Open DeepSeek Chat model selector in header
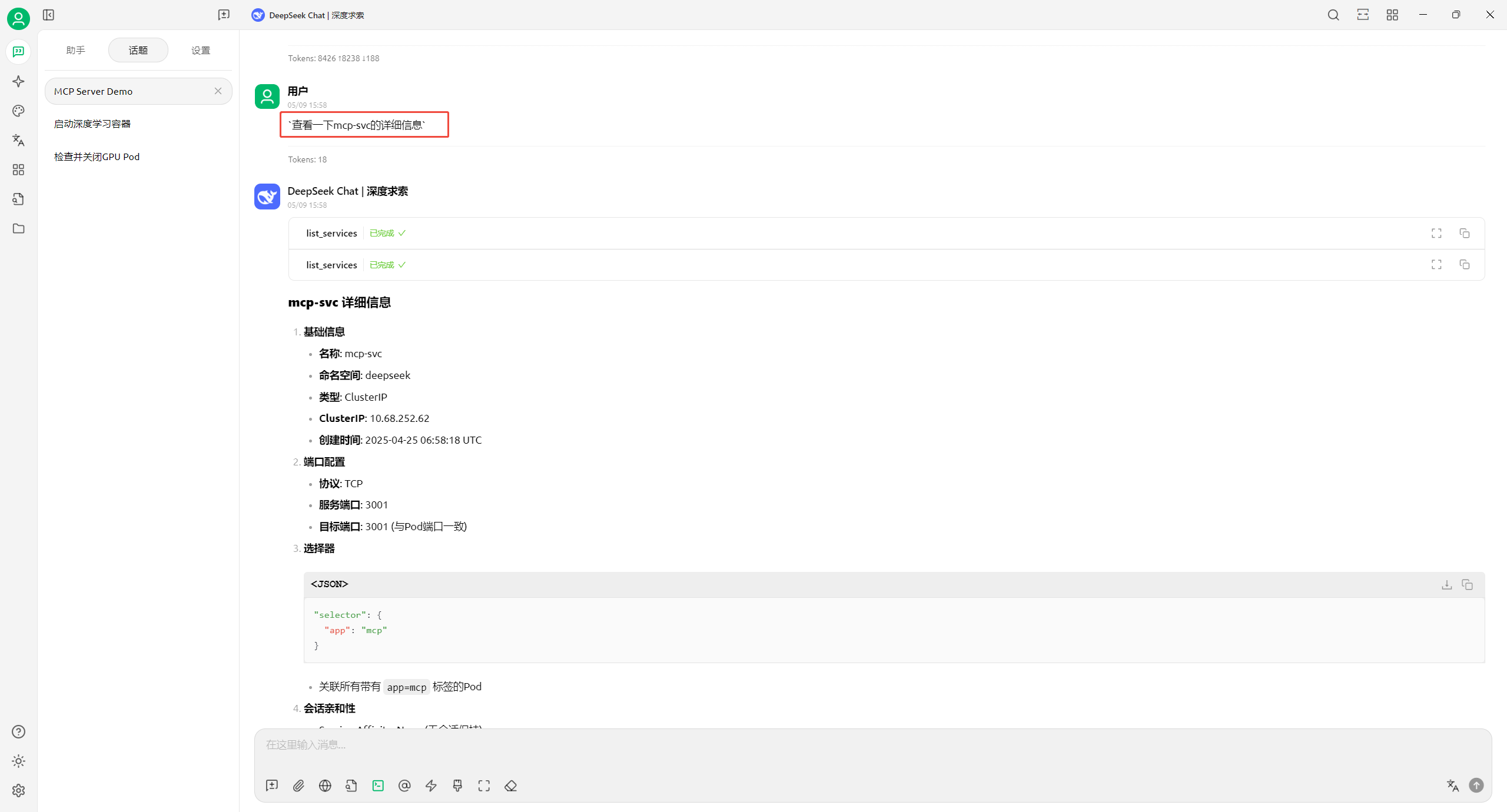Viewport: 1507px width, 812px height. (x=308, y=15)
